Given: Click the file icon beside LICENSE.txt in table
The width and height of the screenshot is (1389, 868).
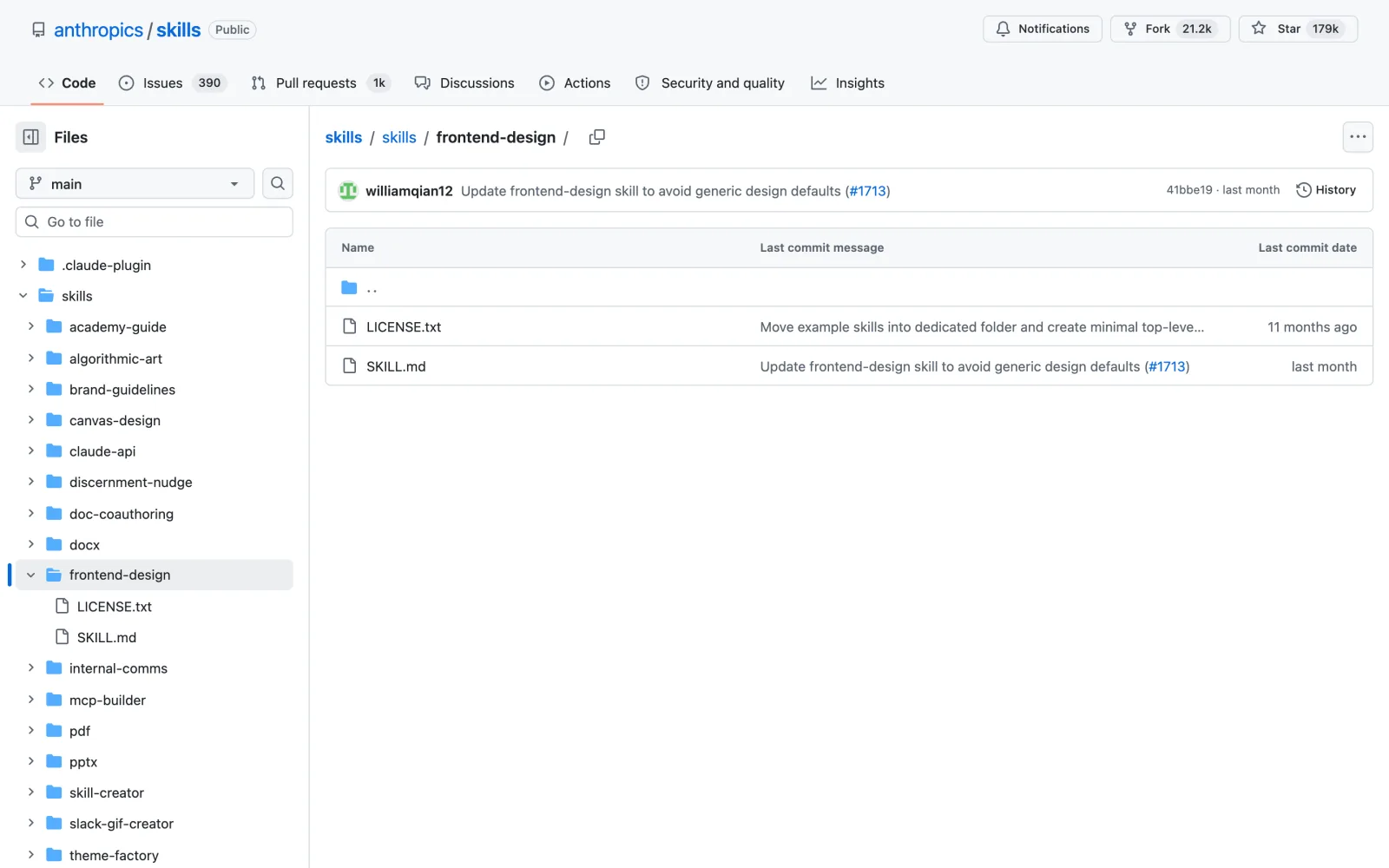Looking at the screenshot, I should coord(350,326).
